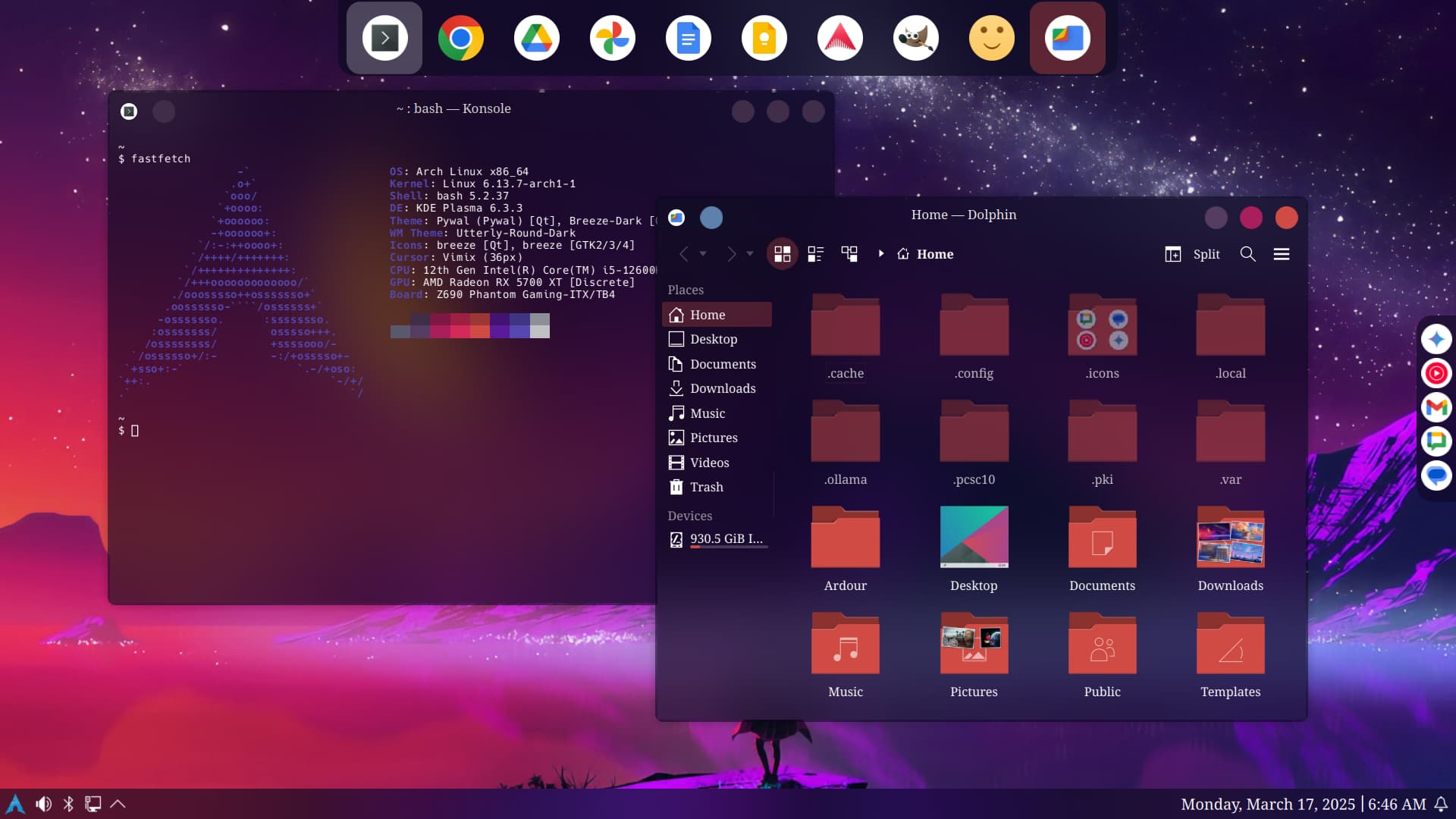Open Dolphin search
Screen dimensions: 1456x819
point(1247,254)
